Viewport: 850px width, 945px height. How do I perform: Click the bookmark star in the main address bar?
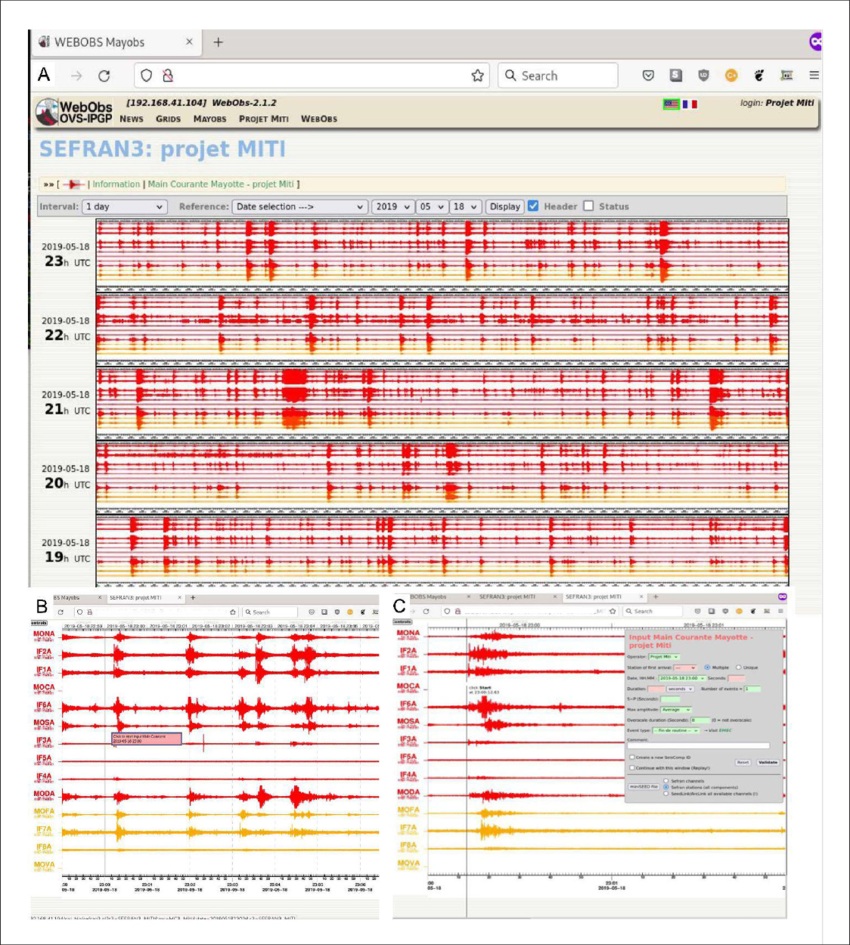(478, 76)
